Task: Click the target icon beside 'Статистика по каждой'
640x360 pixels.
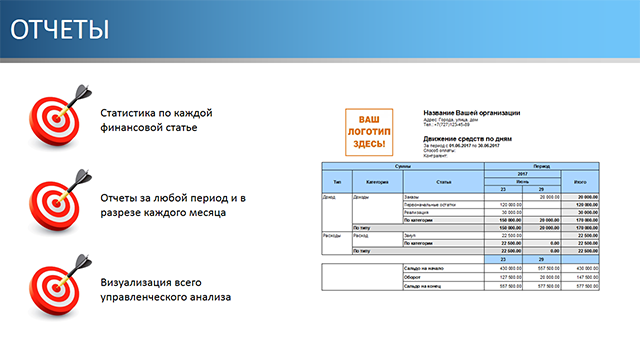Action: (x=60, y=117)
